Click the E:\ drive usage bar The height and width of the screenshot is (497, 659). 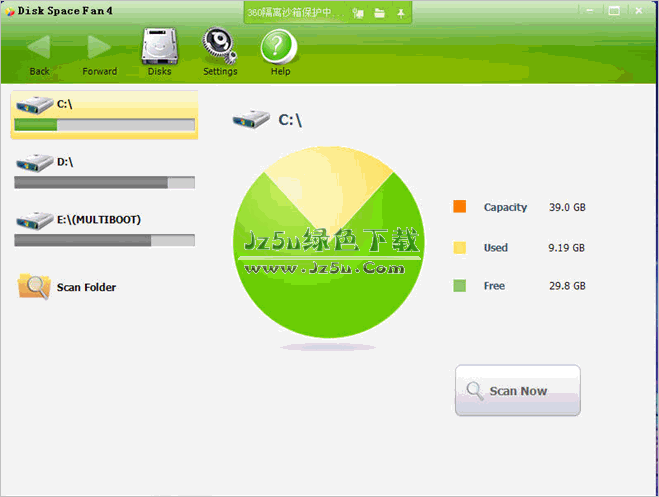104,240
